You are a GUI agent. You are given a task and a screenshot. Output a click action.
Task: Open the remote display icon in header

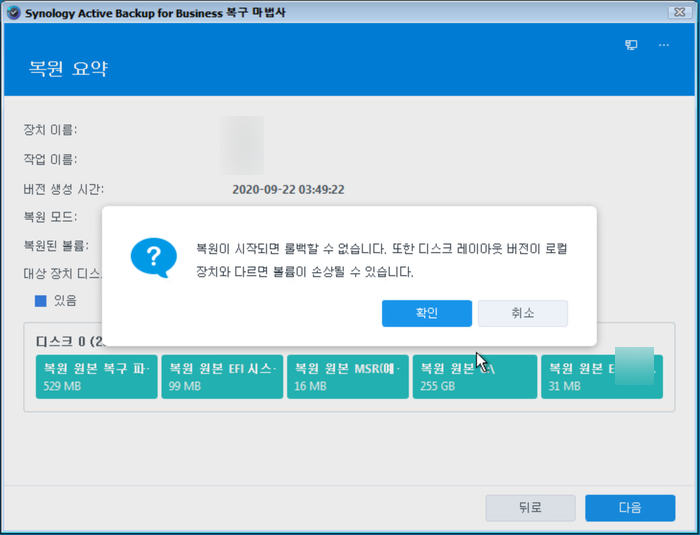(631, 45)
